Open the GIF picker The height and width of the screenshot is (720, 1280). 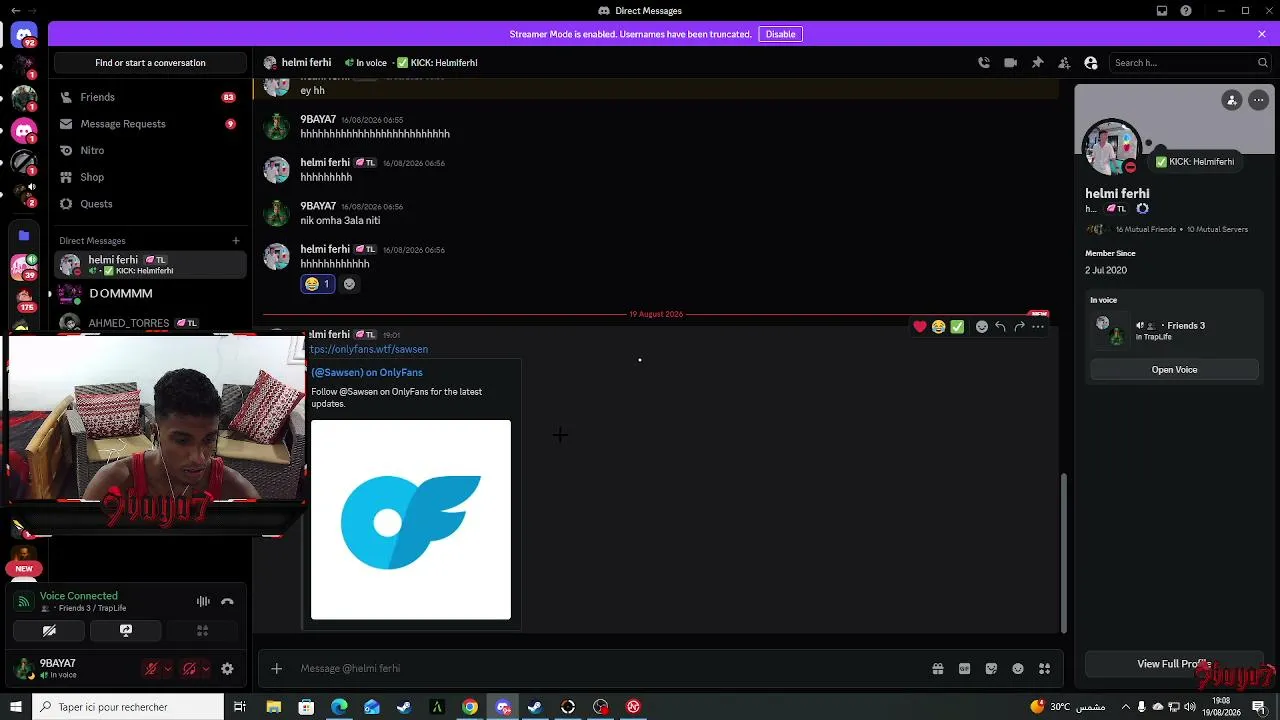point(965,669)
